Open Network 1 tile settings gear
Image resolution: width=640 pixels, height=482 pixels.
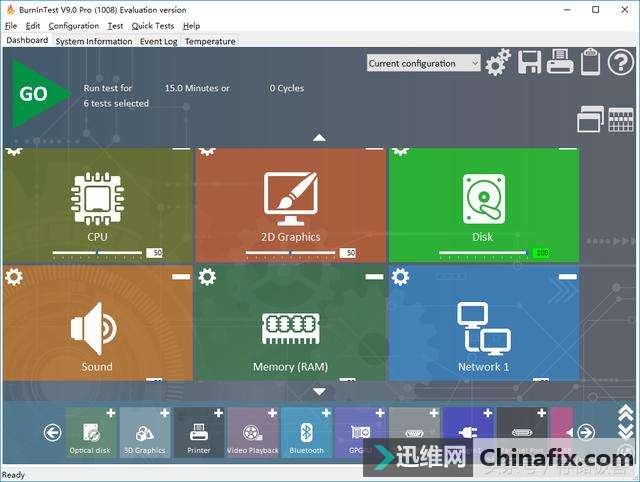(x=400, y=277)
